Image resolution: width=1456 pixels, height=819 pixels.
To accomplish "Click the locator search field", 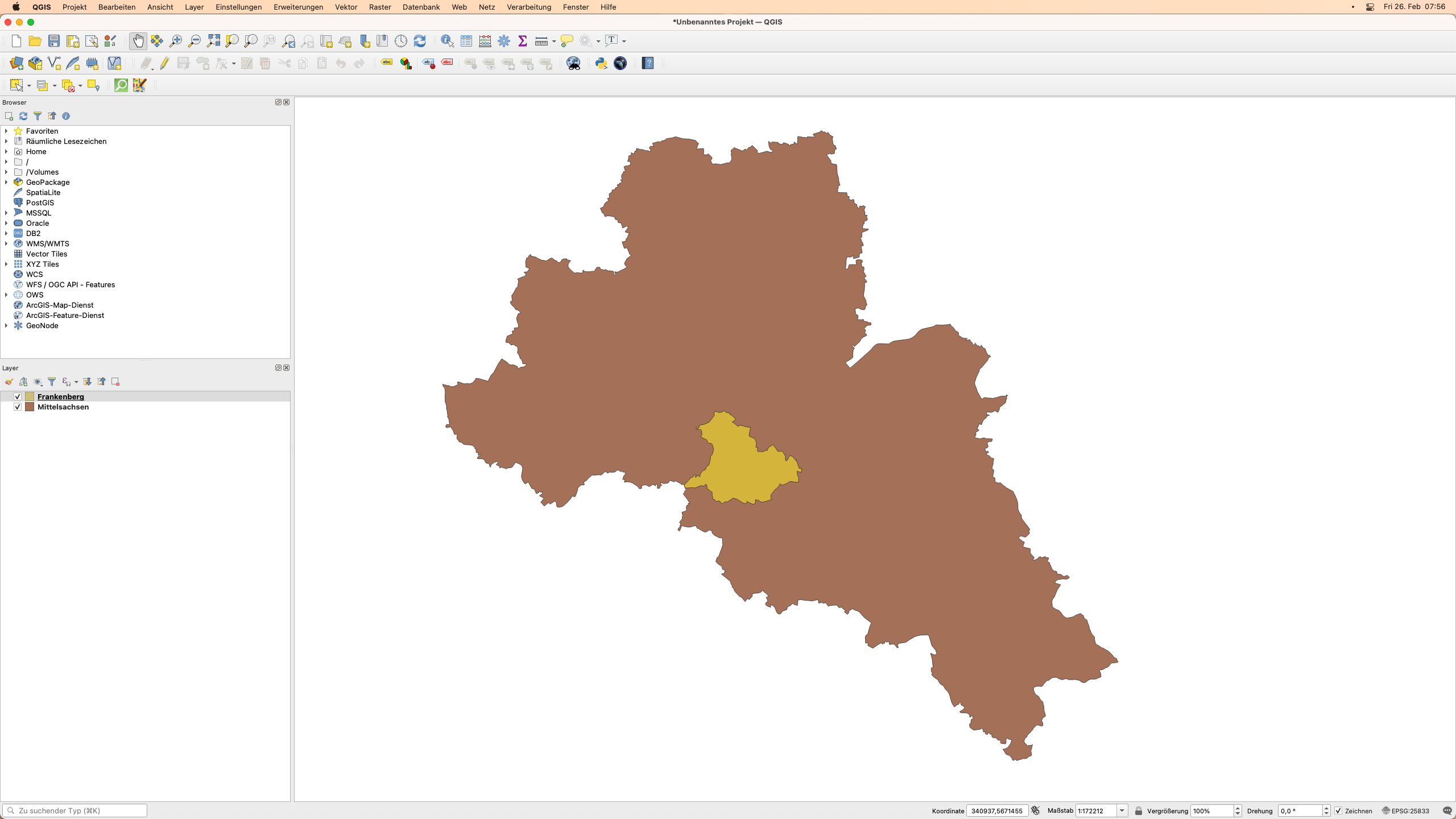I will [75, 810].
